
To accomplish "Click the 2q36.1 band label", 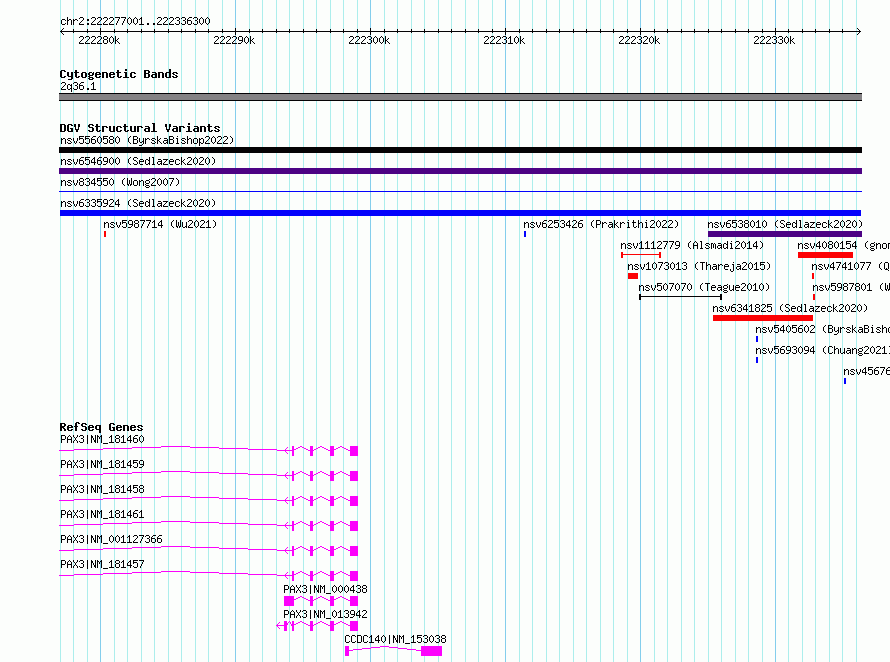I will tap(78, 86).
